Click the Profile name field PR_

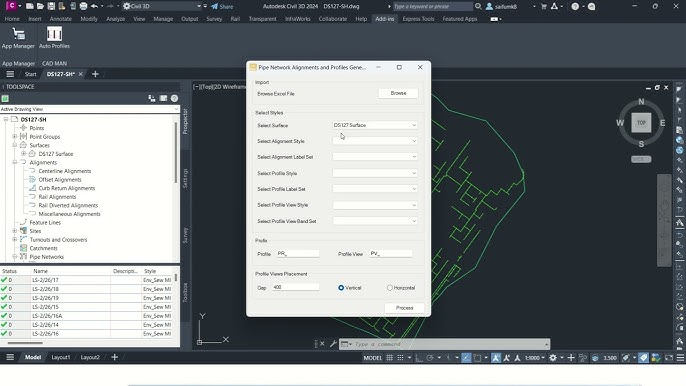pyautogui.click(x=298, y=253)
